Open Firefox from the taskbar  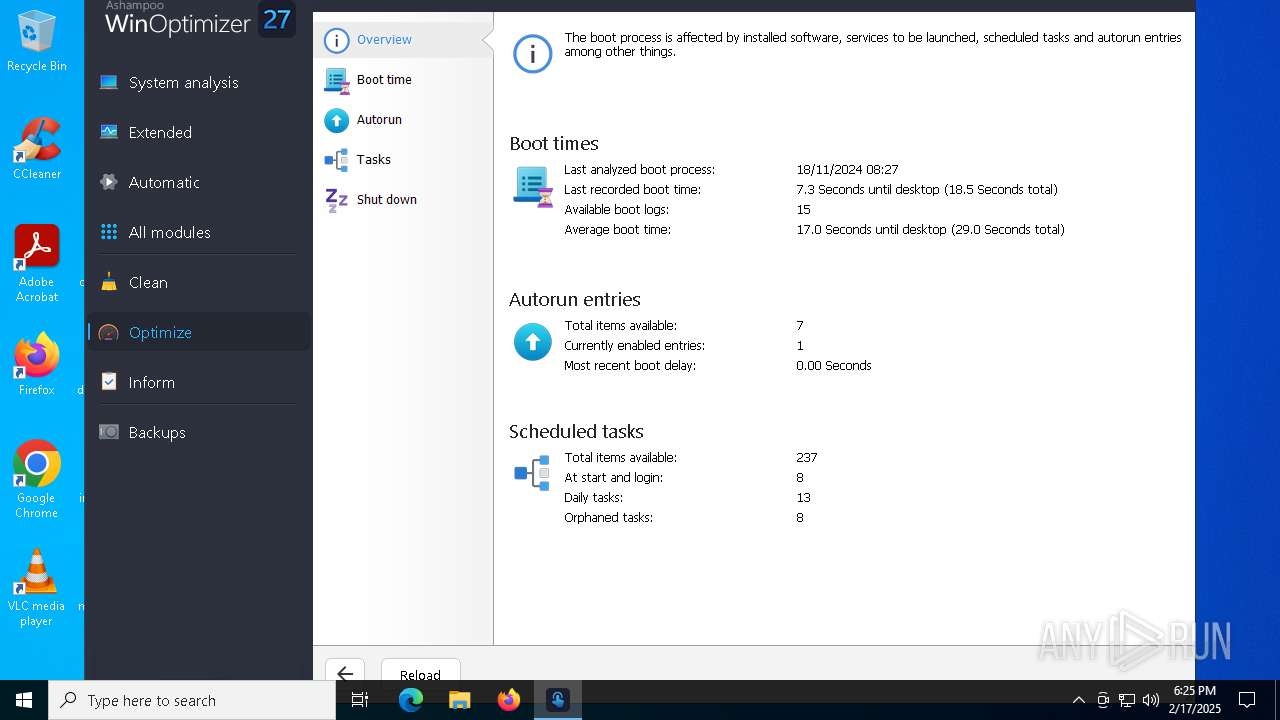pyautogui.click(x=509, y=700)
